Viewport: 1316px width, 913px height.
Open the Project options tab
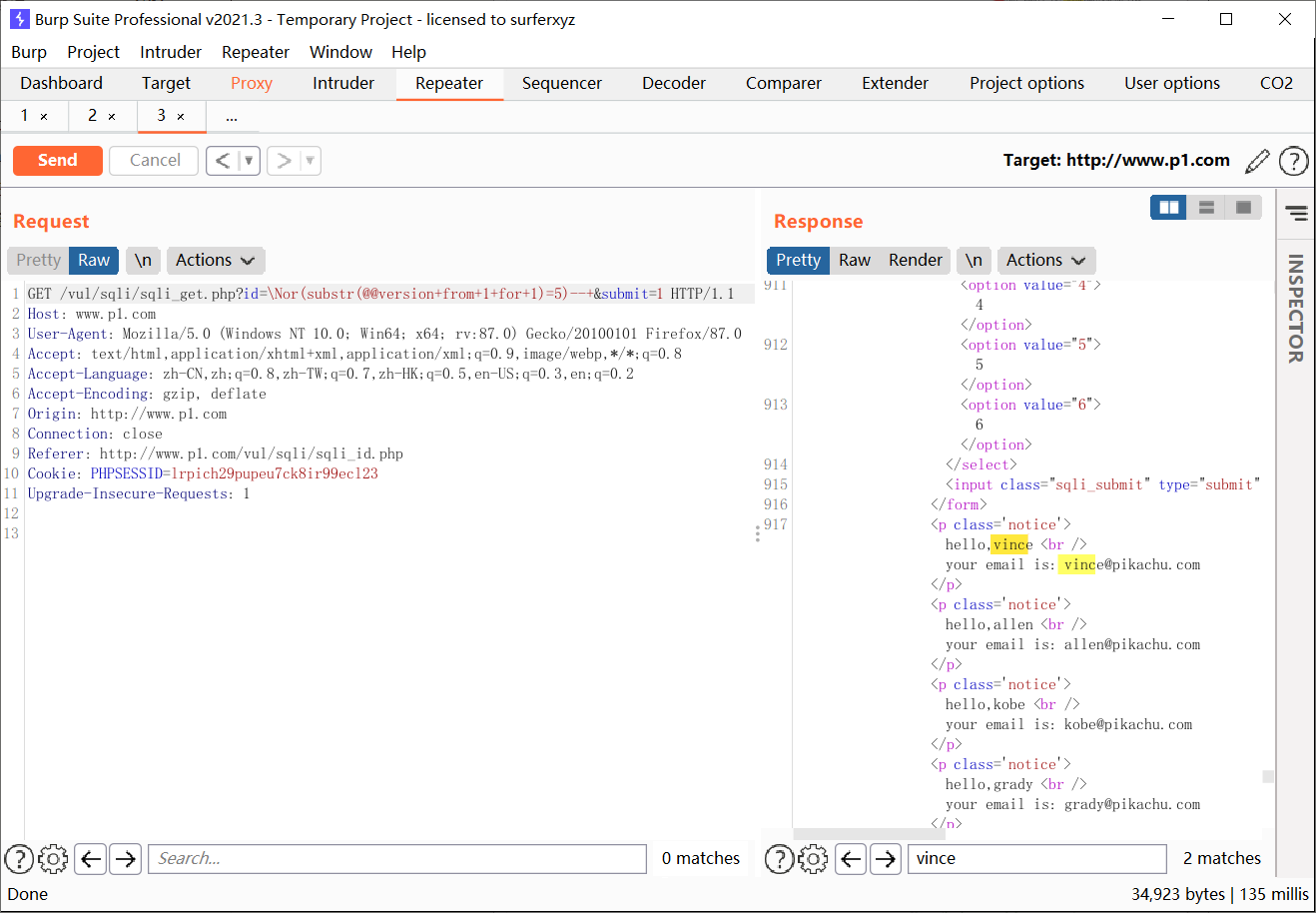[1026, 84]
